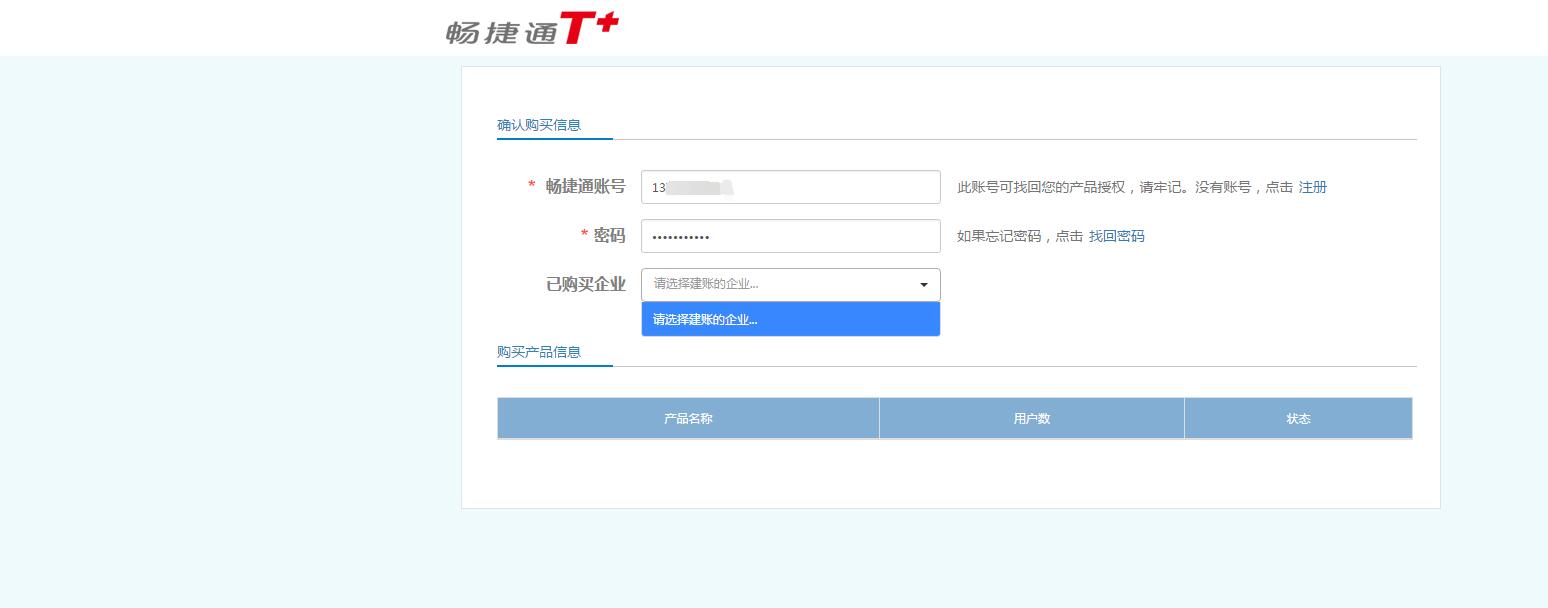Select the 请选择建账的企业... dropdown option

[x=791, y=320]
